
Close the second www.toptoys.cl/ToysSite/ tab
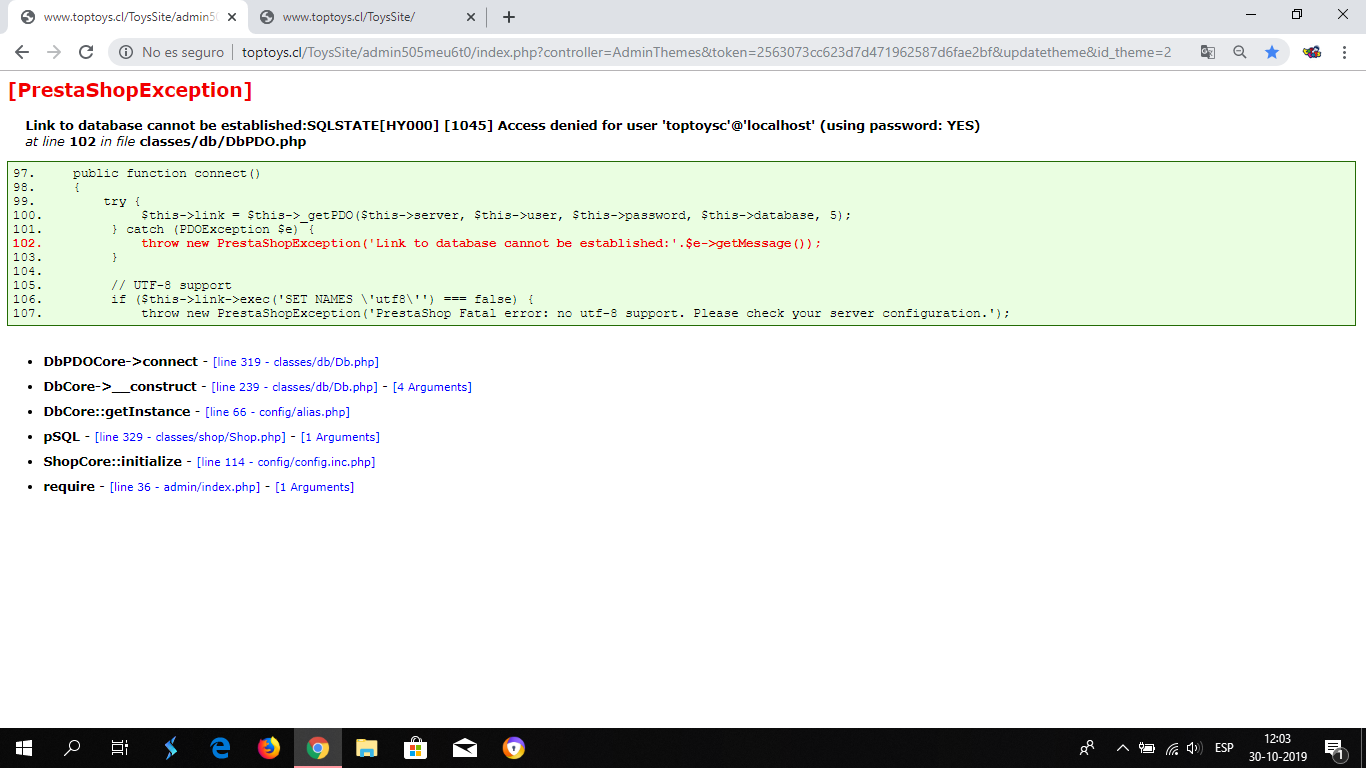point(471,17)
